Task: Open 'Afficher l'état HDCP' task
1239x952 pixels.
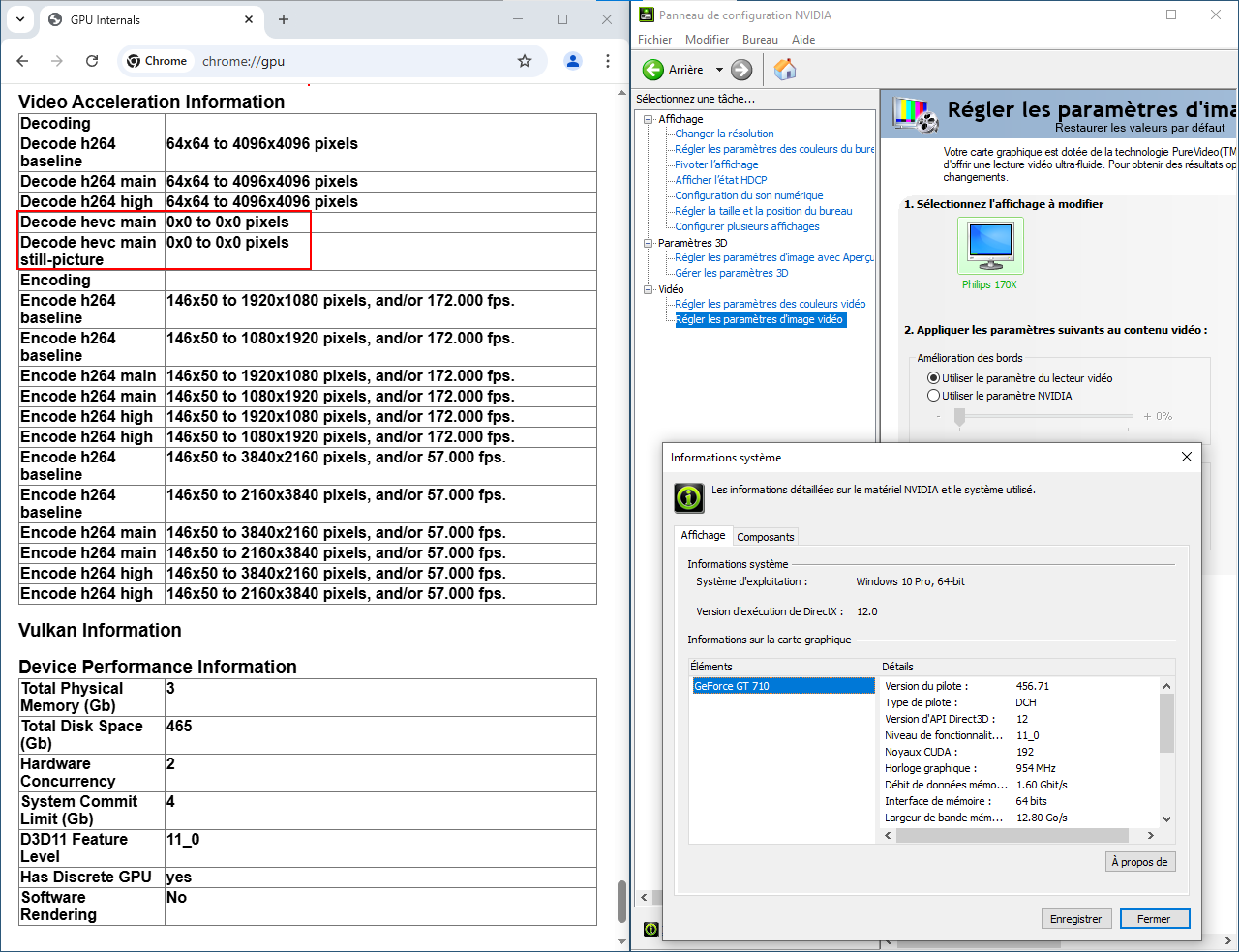Action: coord(721,180)
